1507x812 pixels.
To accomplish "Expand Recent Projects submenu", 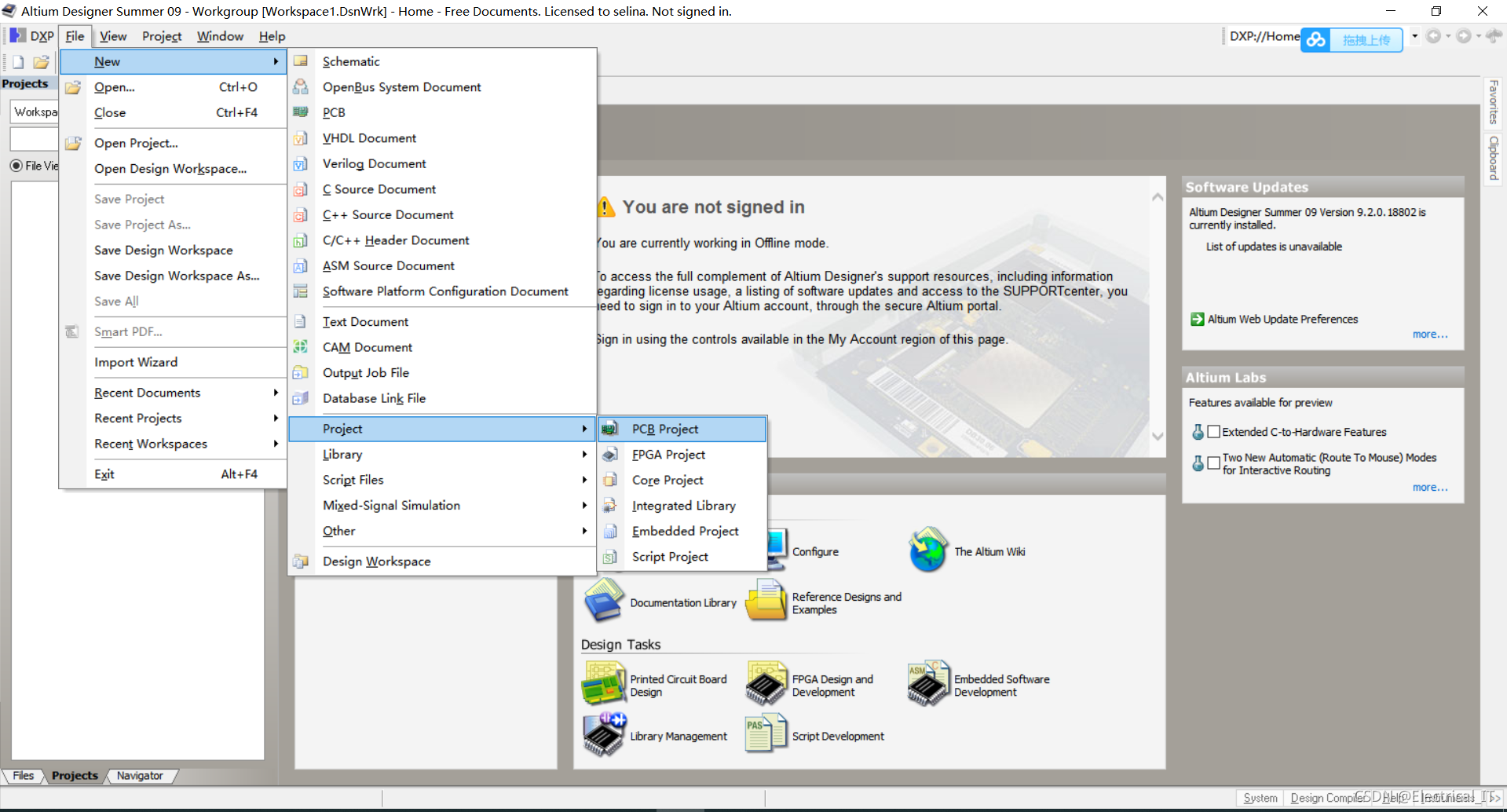I will [x=173, y=419].
